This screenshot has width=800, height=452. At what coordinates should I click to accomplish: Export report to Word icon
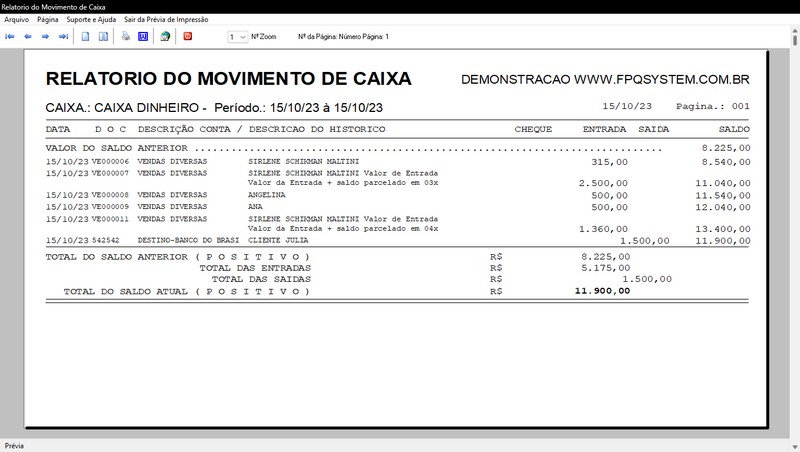tap(143, 36)
